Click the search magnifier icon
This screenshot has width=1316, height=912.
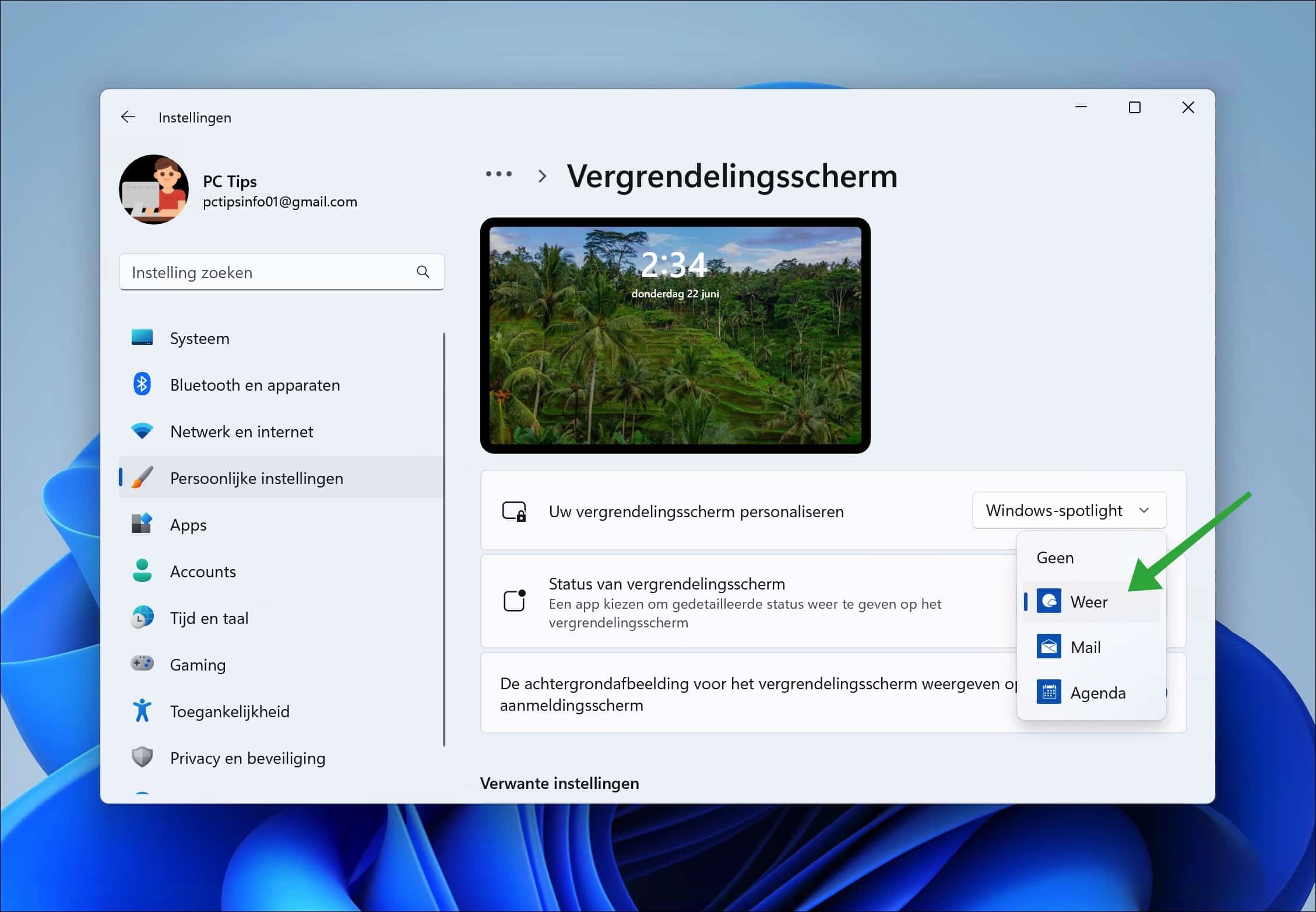(x=423, y=272)
